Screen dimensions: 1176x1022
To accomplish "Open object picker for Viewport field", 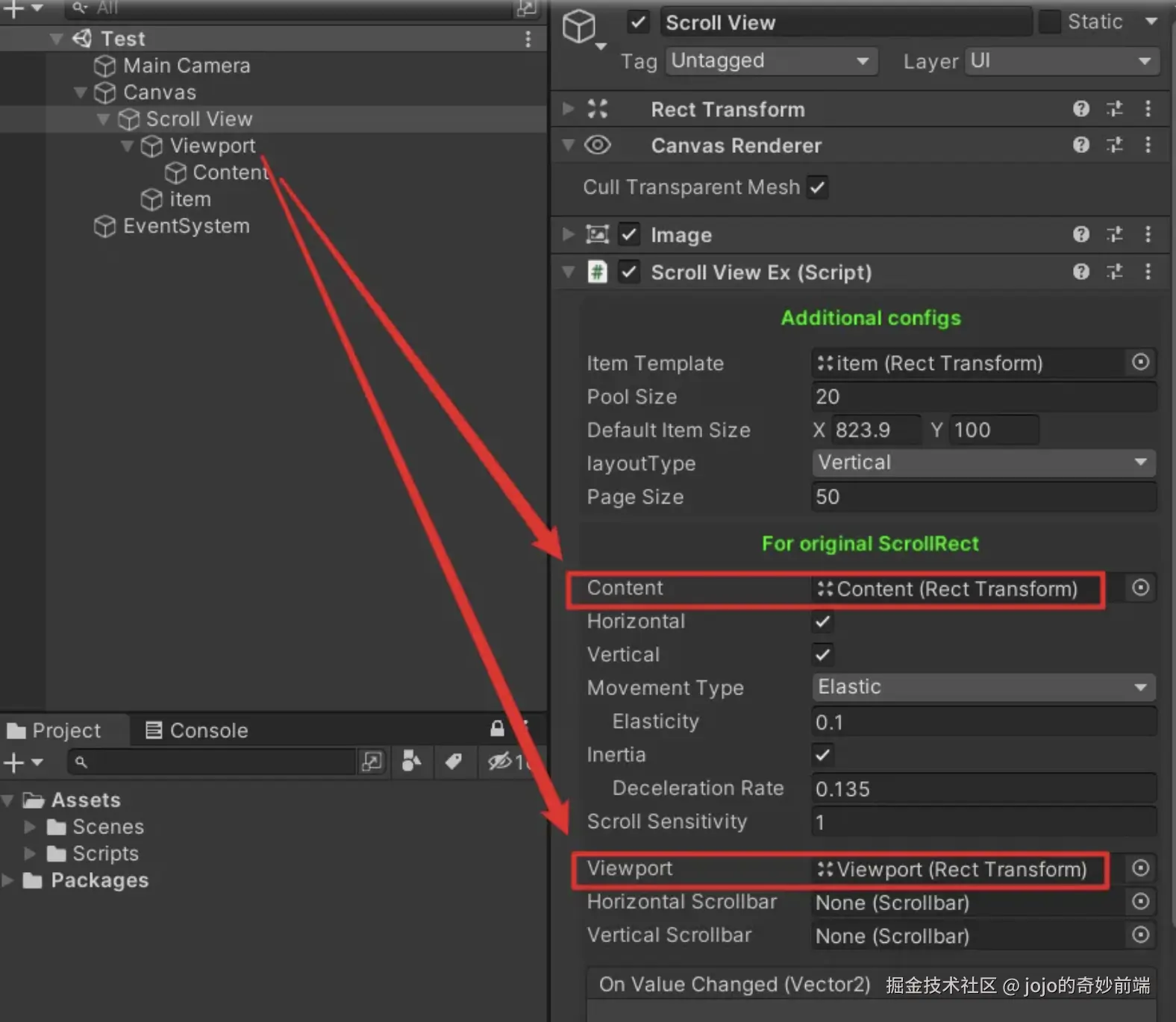I will point(1140,868).
